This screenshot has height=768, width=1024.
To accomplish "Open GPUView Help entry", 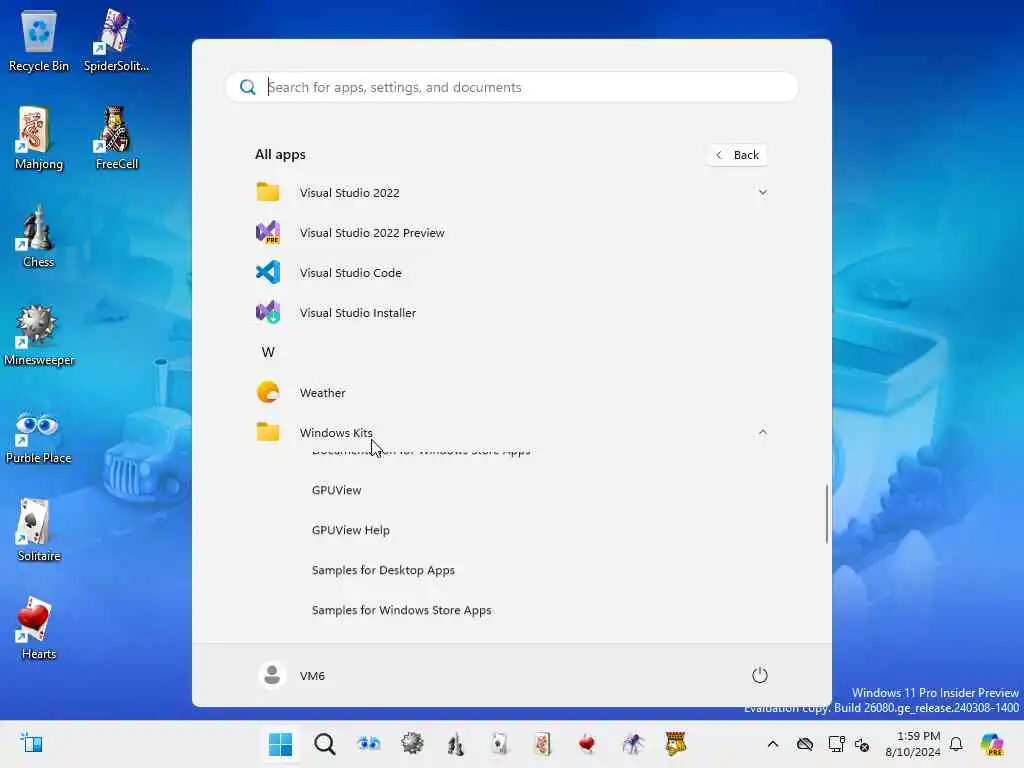I will coord(351,530).
